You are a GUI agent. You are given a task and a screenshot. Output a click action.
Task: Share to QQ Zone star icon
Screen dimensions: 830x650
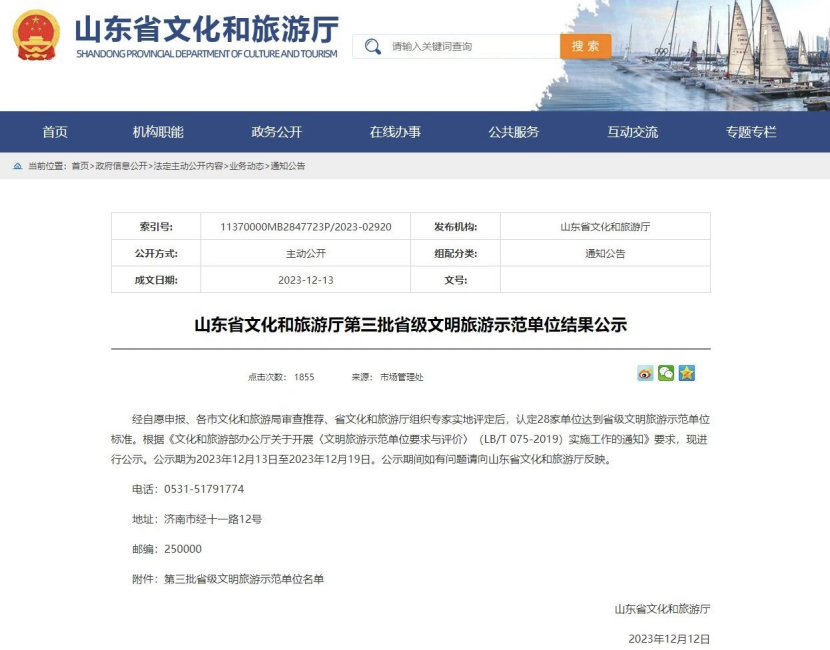(686, 373)
